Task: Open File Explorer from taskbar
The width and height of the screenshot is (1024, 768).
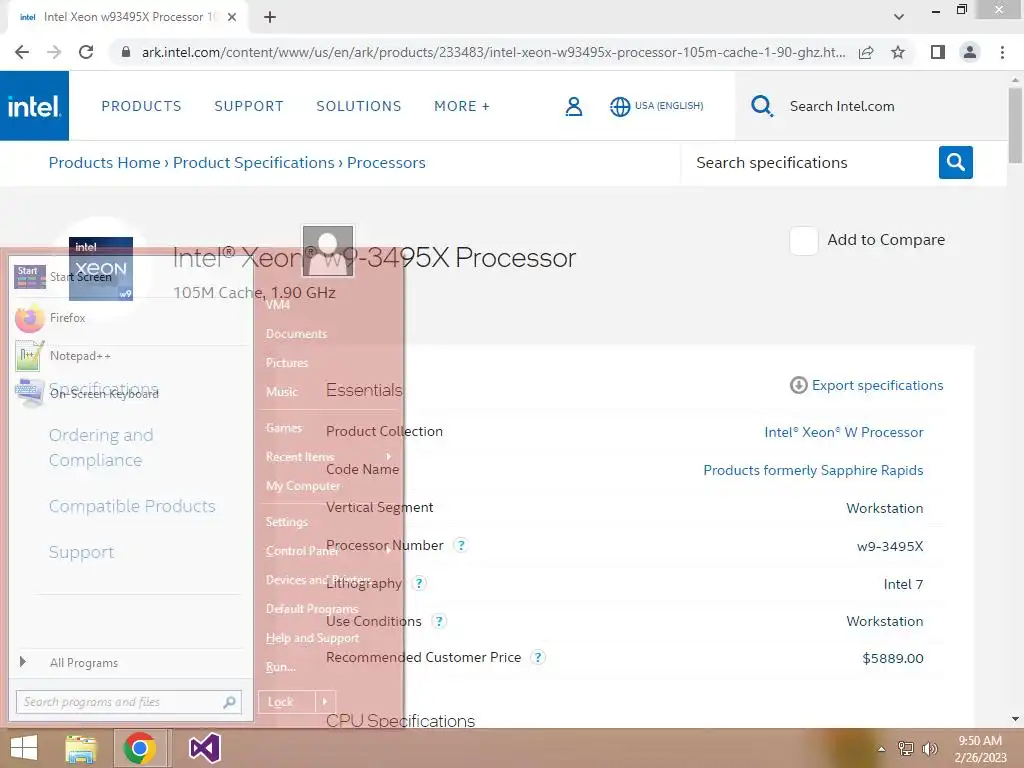Action: [80, 748]
